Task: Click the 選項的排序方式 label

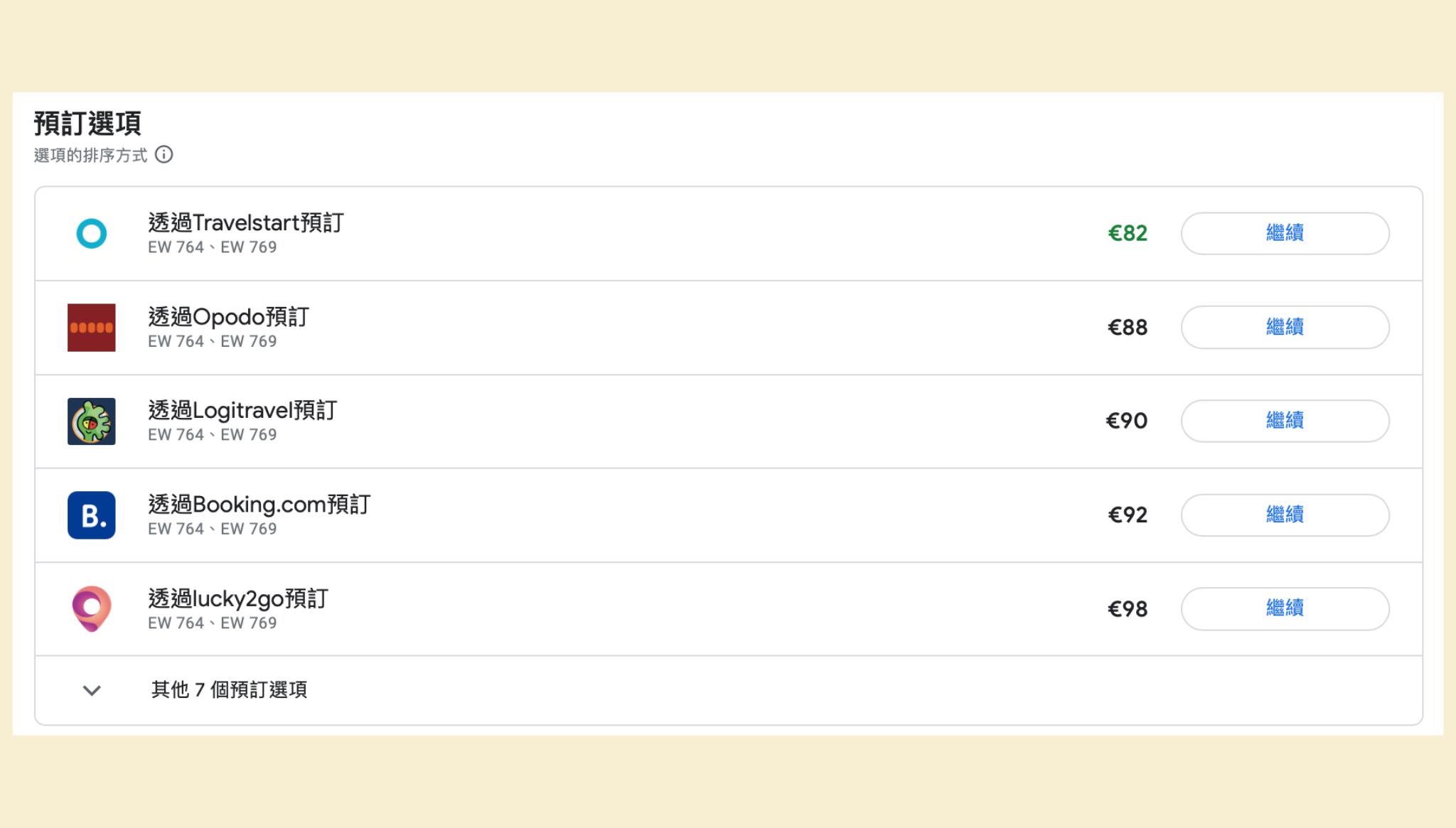Action: point(90,155)
